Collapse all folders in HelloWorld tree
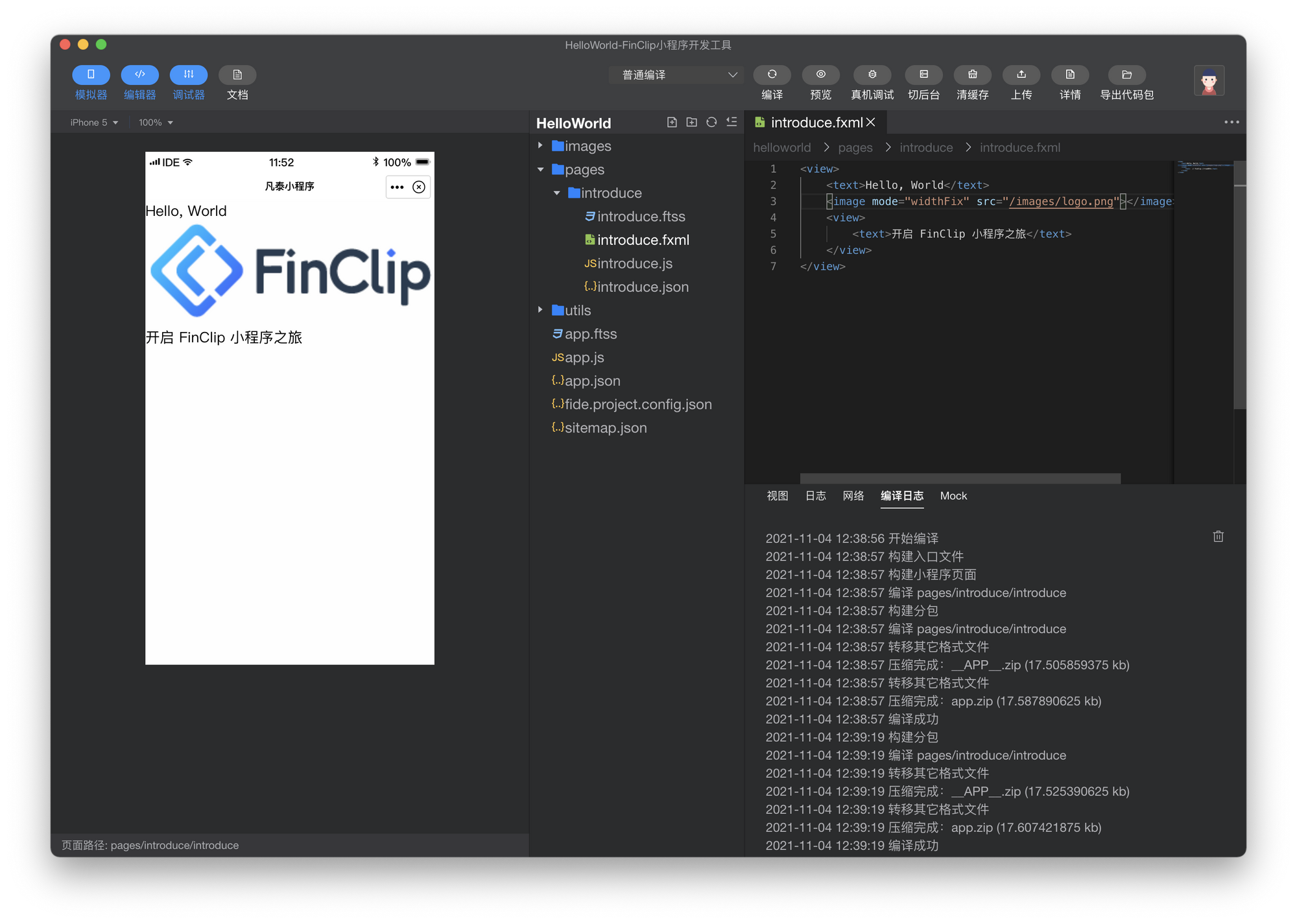 click(x=732, y=122)
